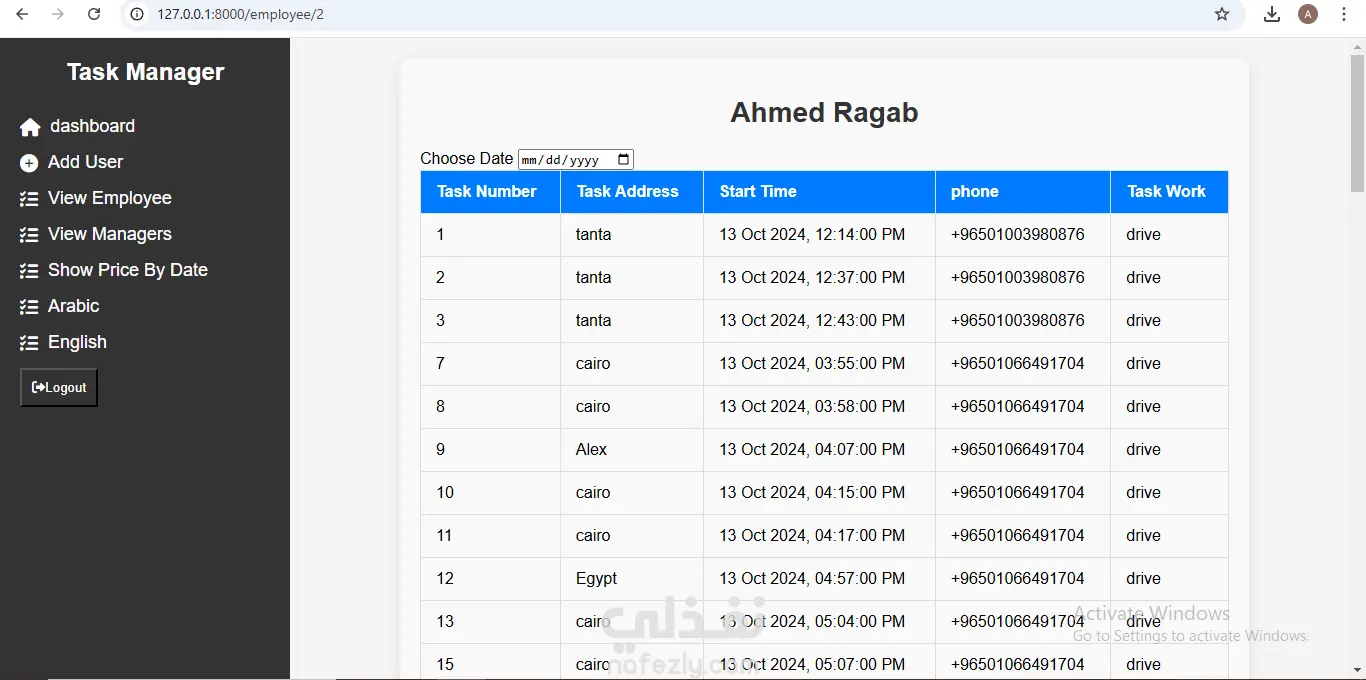This screenshot has height=680, width=1366.
Task: Click the phone column header
Action: 1023,192
